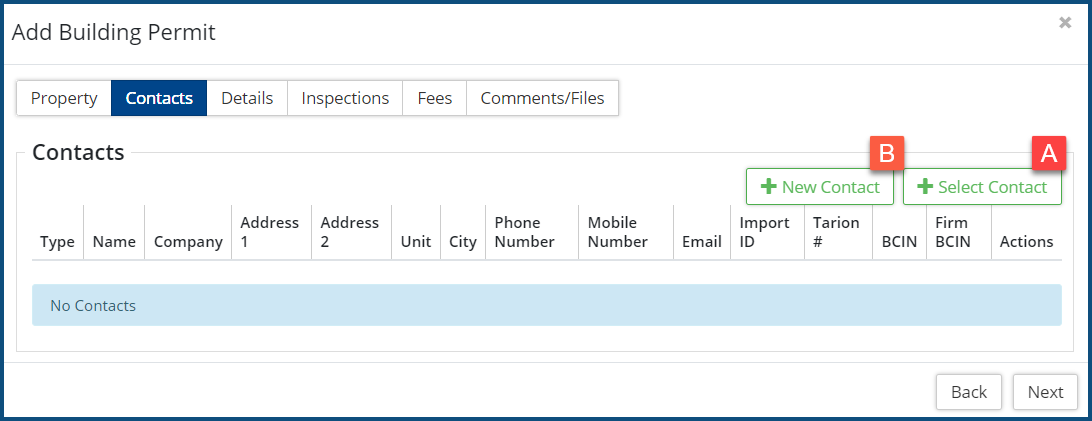
Task: Click the plus icon on New Contact
Action: tap(769, 187)
